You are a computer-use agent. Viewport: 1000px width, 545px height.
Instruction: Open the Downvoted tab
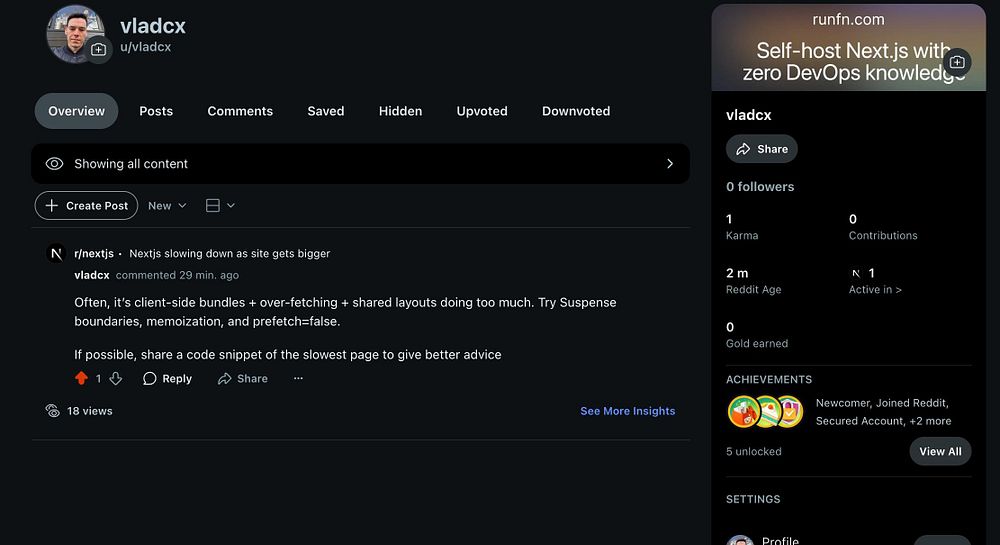pyautogui.click(x=576, y=111)
